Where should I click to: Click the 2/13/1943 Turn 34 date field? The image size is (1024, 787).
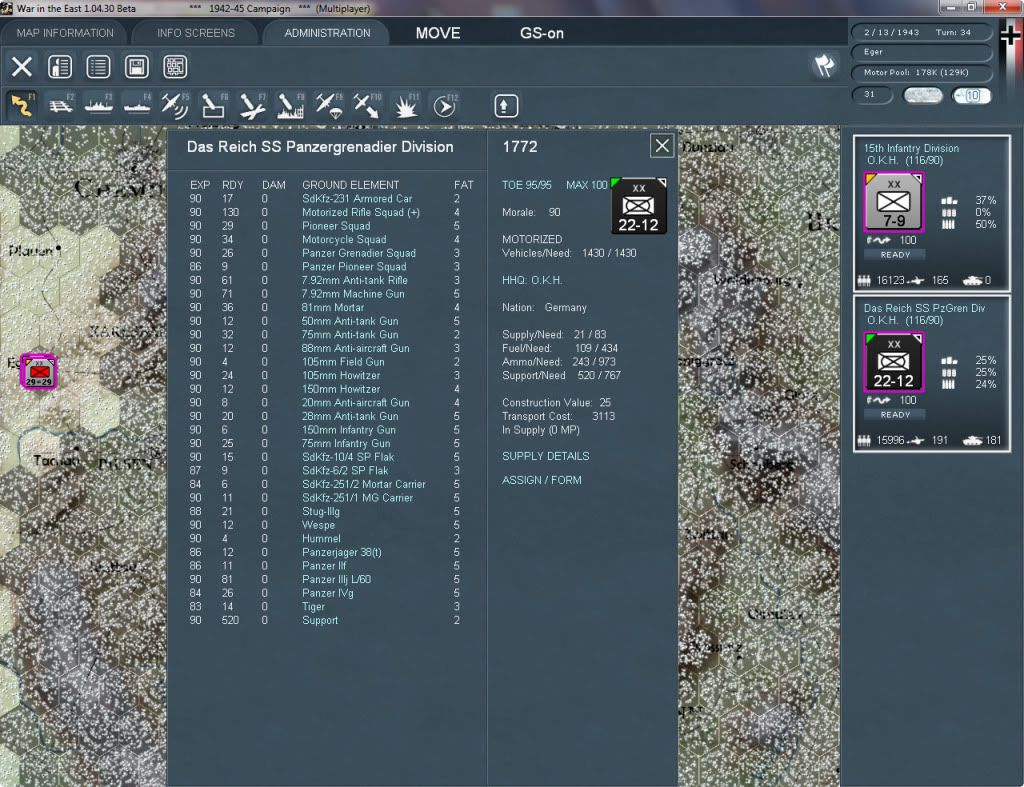(921, 32)
